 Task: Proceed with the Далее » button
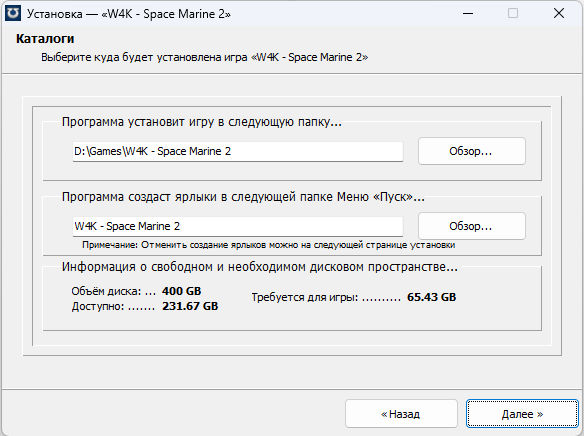pos(522,414)
